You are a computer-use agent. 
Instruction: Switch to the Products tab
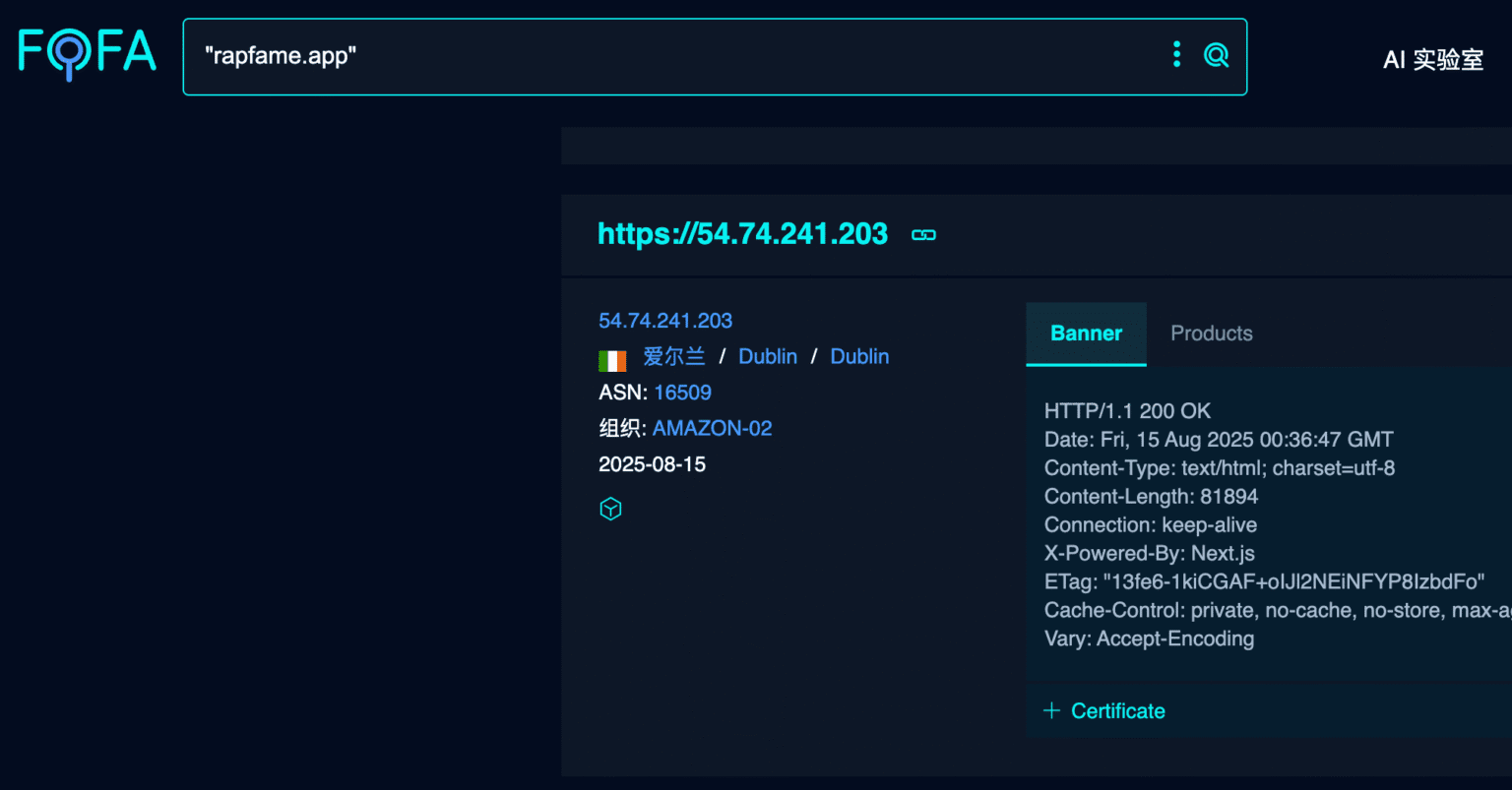[x=1212, y=334]
